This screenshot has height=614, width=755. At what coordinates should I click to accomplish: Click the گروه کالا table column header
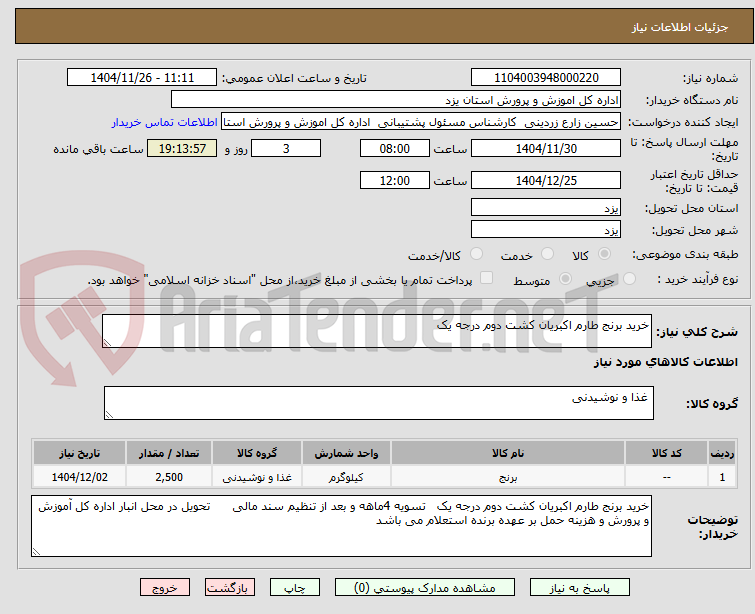(257, 453)
